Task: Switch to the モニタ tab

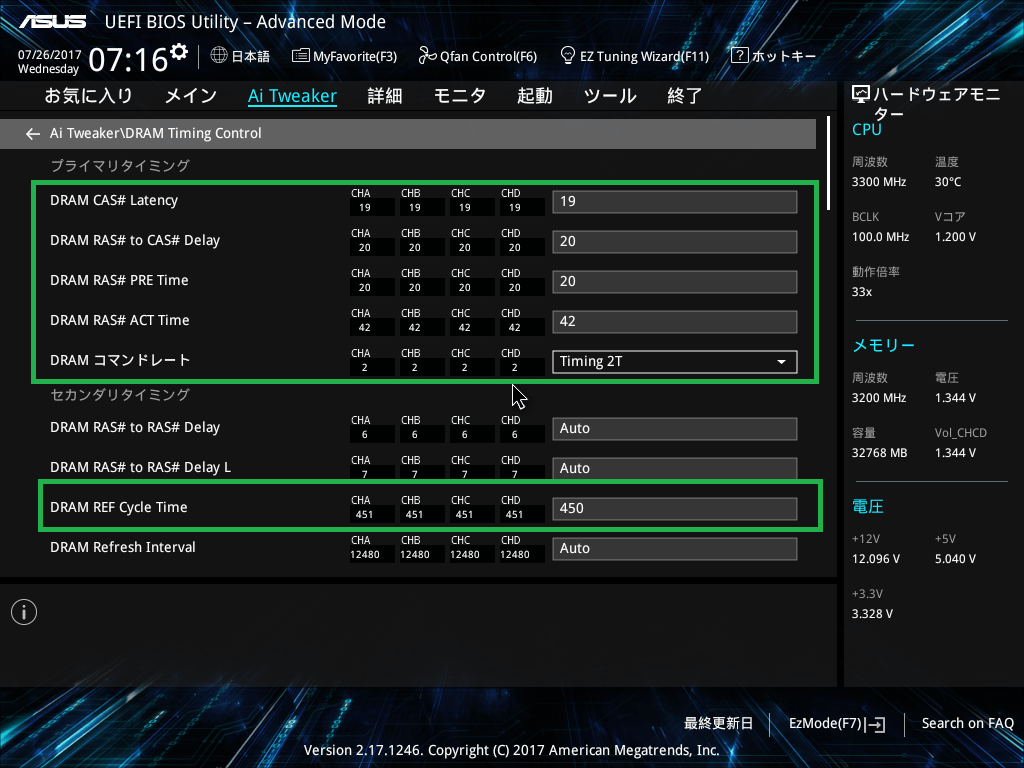Action: 460,96
